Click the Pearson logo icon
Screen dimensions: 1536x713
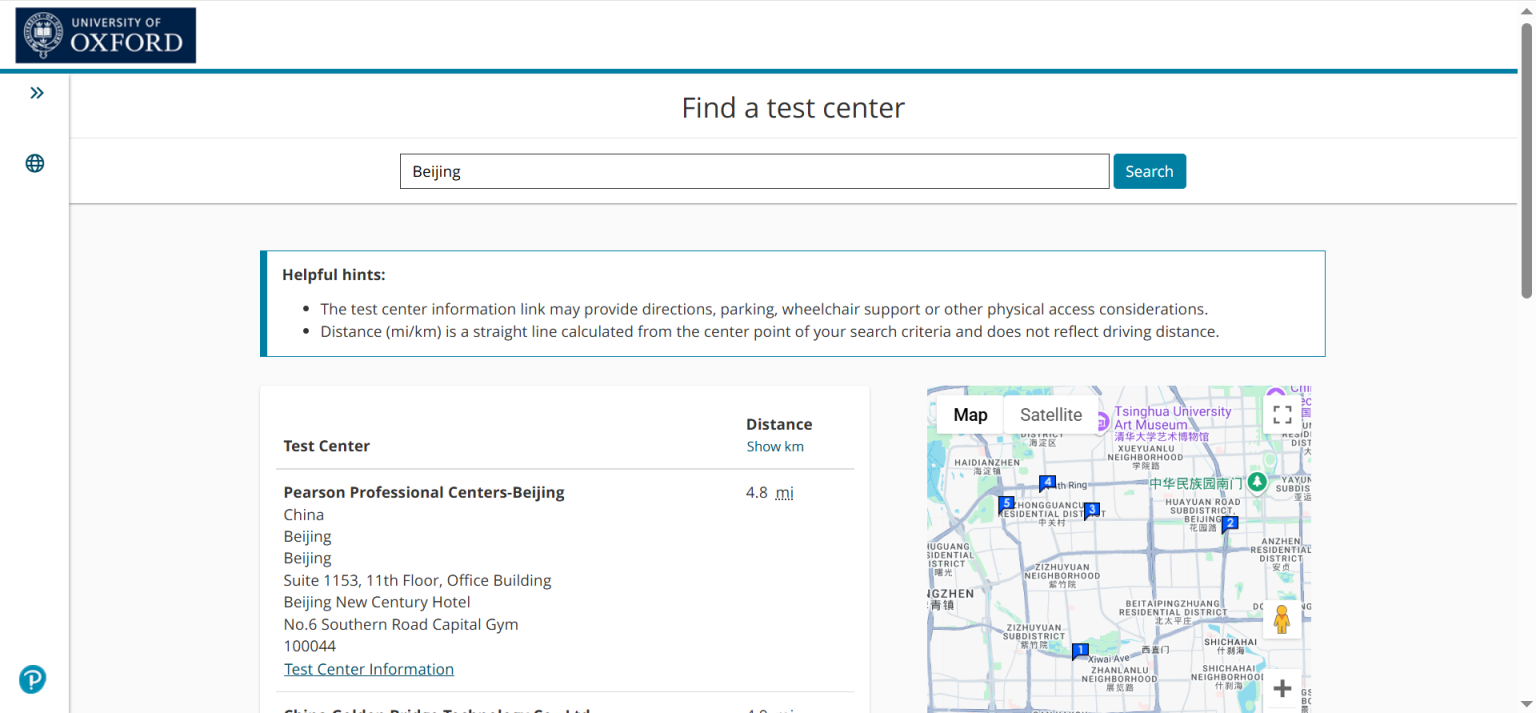coord(32,680)
